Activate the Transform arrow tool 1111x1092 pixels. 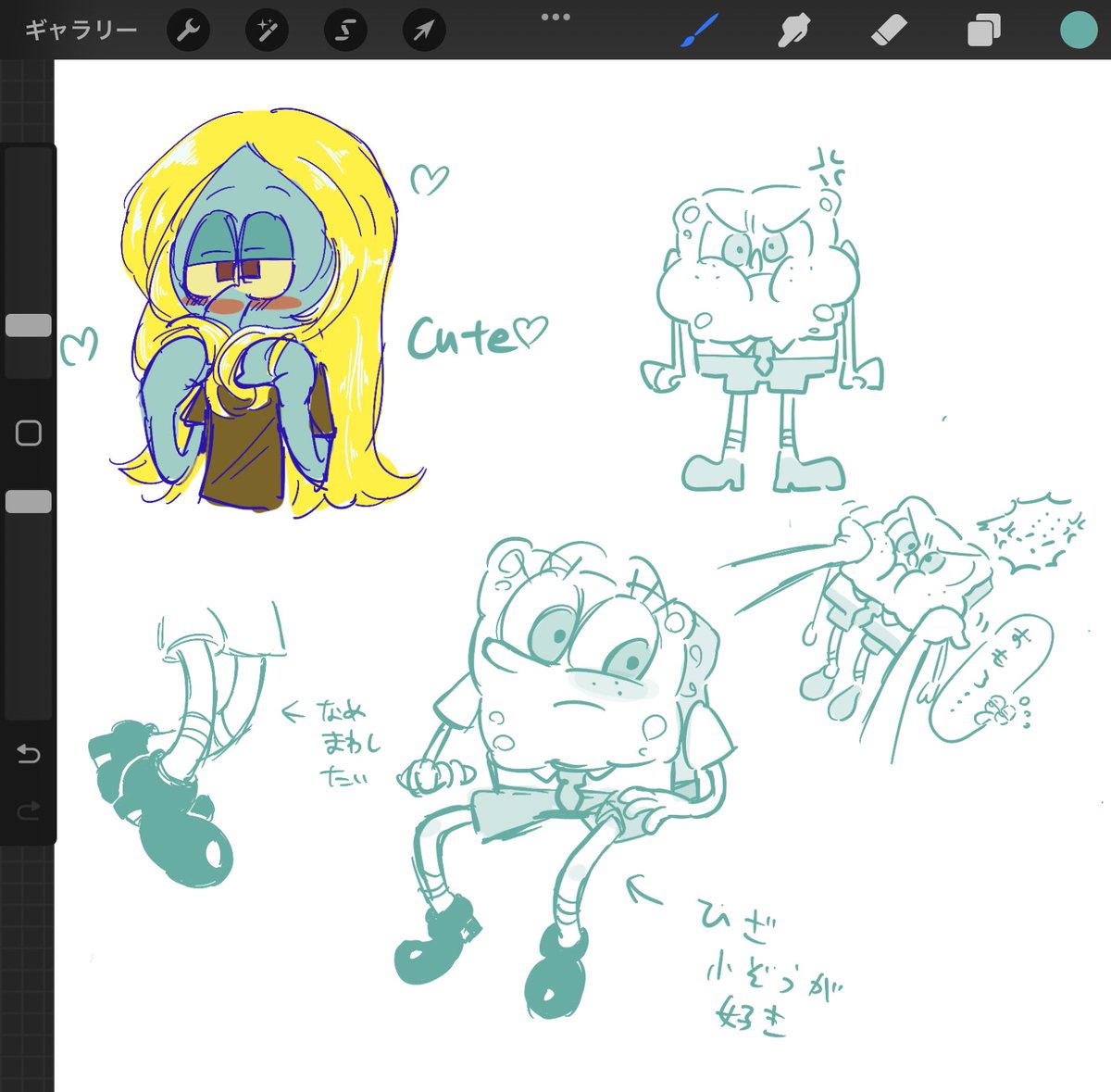point(424,31)
